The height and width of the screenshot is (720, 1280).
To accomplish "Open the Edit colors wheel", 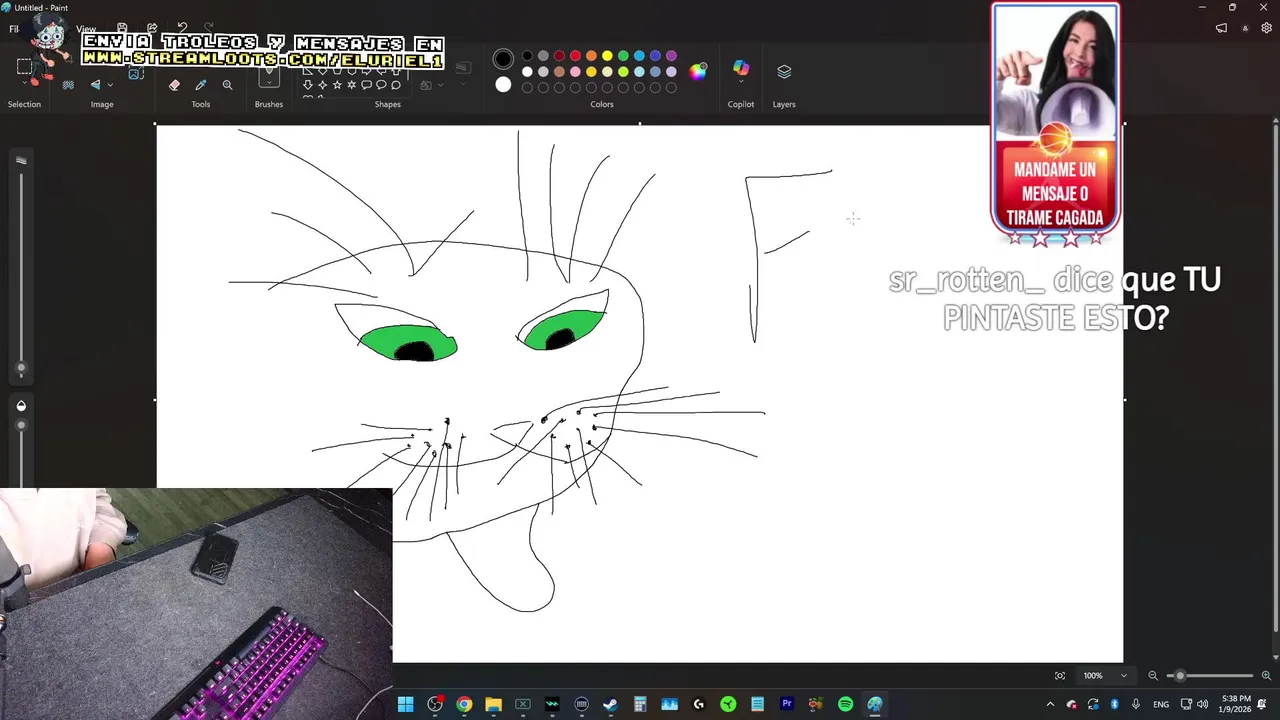I will point(698,71).
